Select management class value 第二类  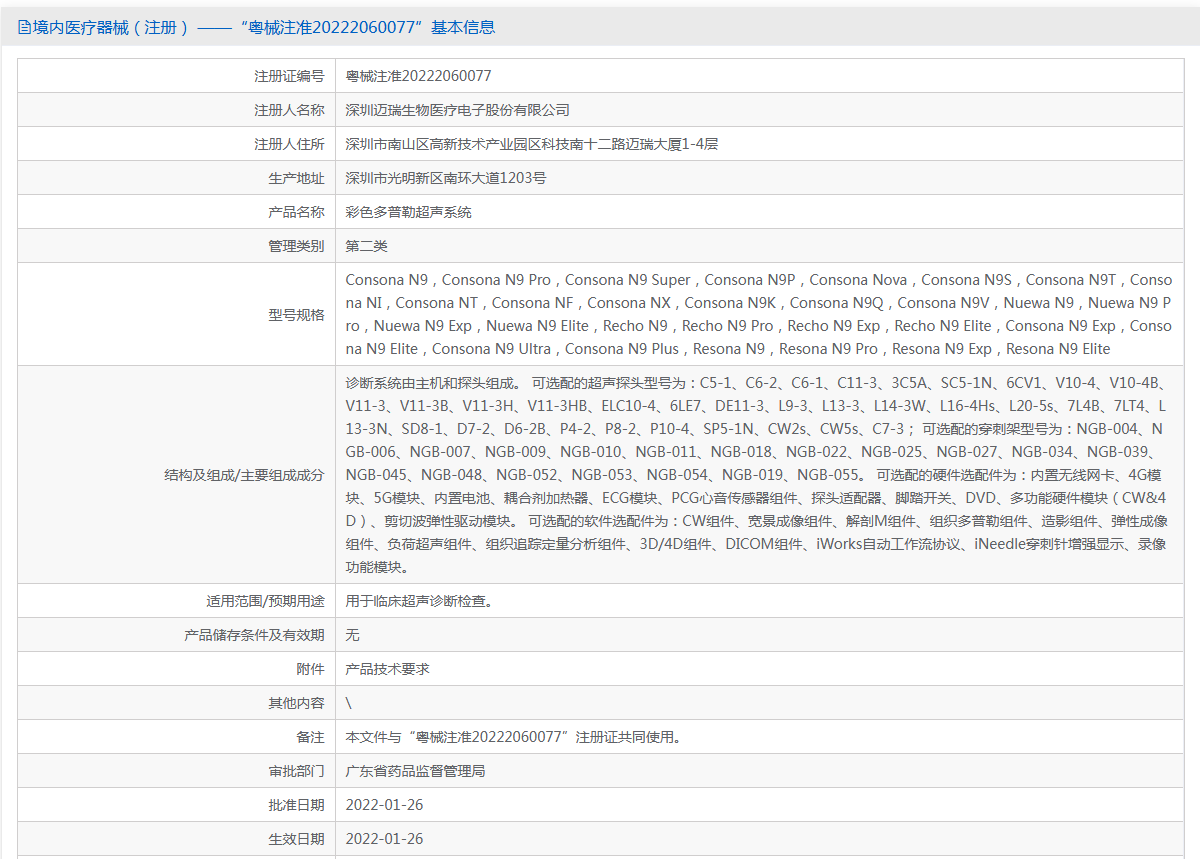[x=367, y=246]
